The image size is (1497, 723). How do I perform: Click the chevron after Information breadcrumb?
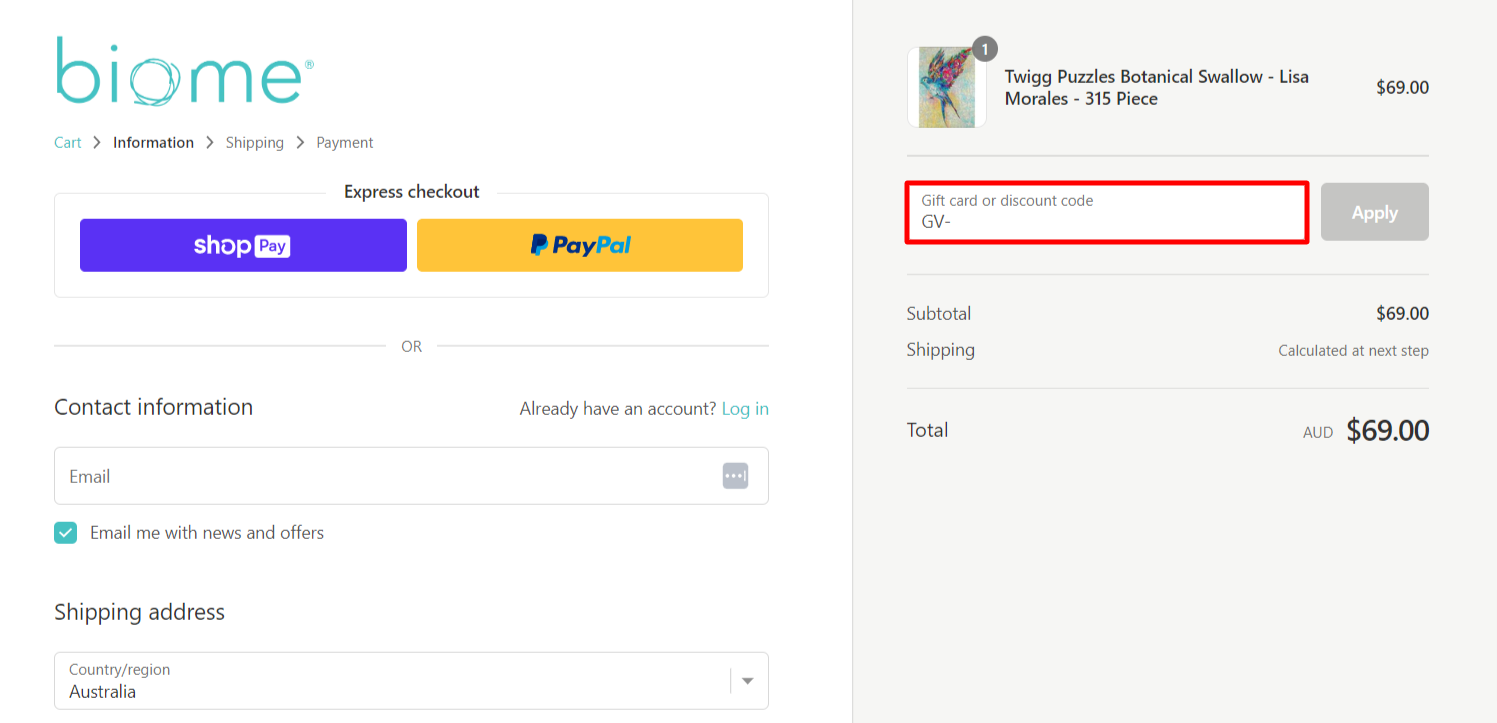[x=210, y=143]
